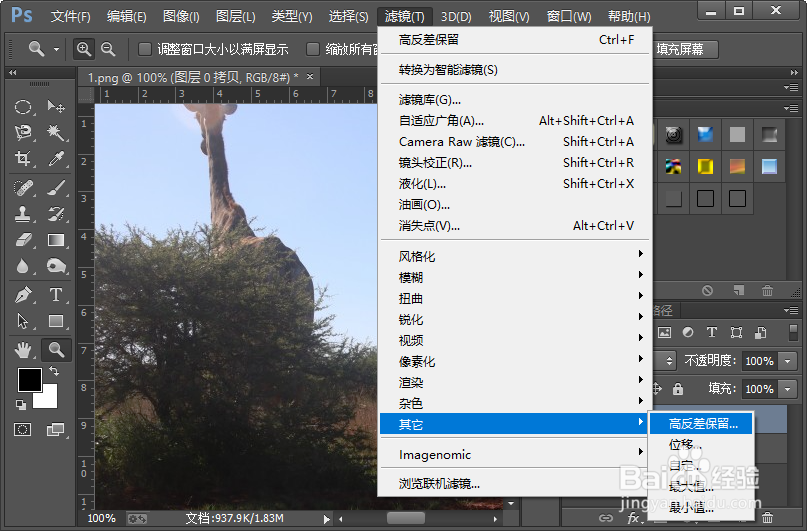This screenshot has width=807, height=531.
Task: Select the Path Selection tool
Action: [x=23, y=321]
